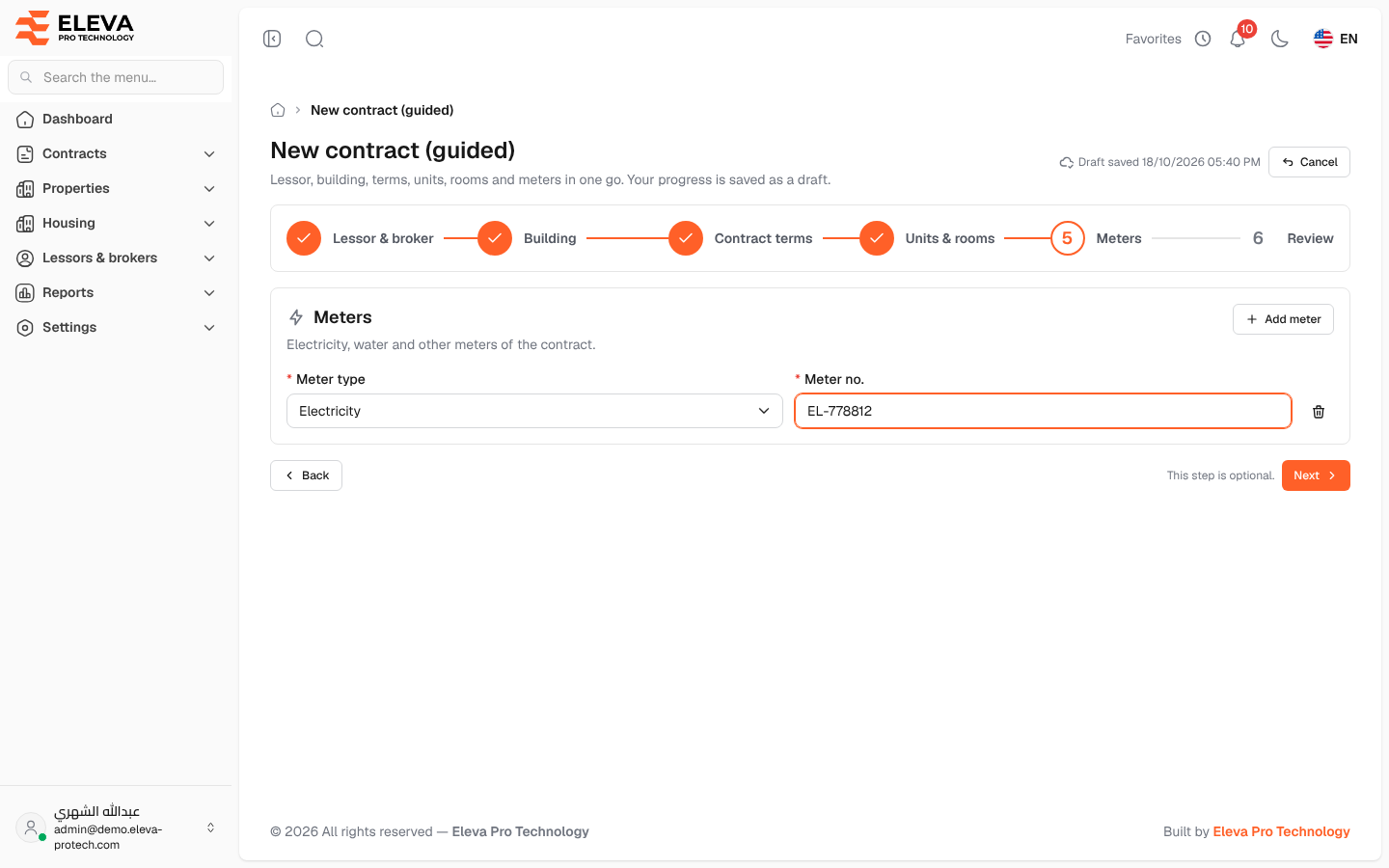This screenshot has height=868, width=1389.
Task: Go to home via breadcrumb house icon
Action: pos(278,110)
